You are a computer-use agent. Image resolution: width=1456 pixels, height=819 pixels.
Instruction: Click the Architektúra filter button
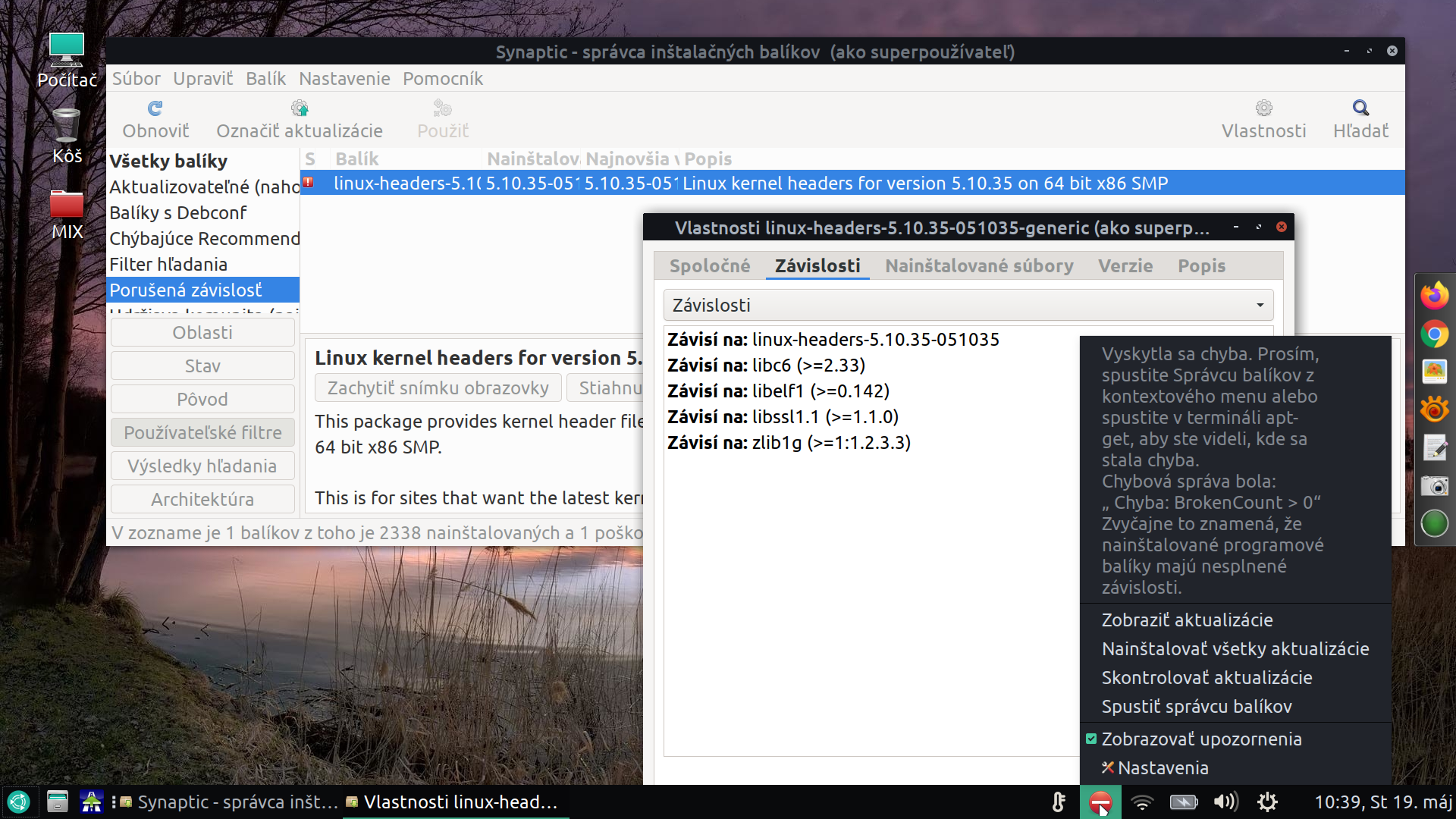click(202, 499)
